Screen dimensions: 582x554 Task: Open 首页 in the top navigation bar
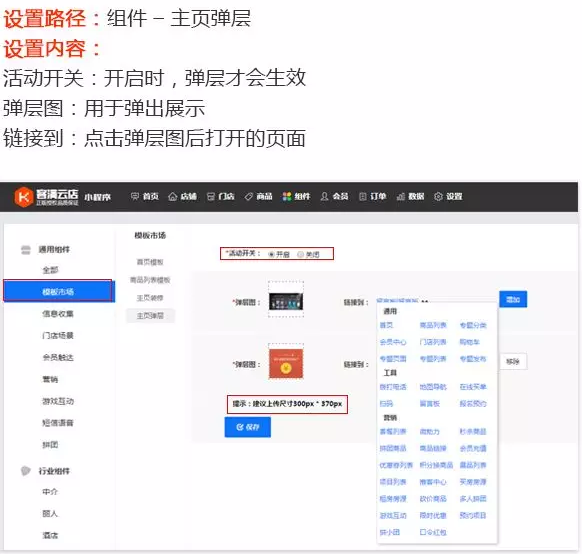tap(145, 196)
